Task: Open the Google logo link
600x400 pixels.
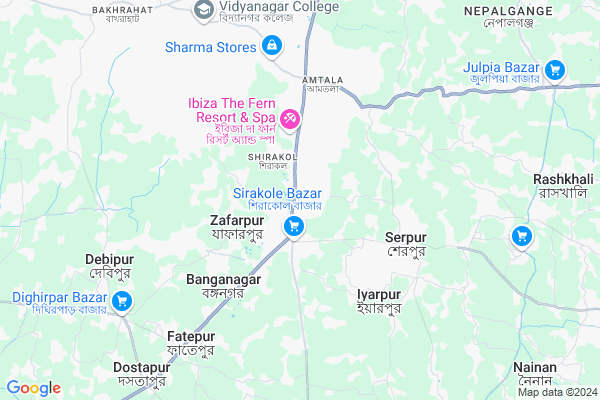Action: [x=34, y=388]
